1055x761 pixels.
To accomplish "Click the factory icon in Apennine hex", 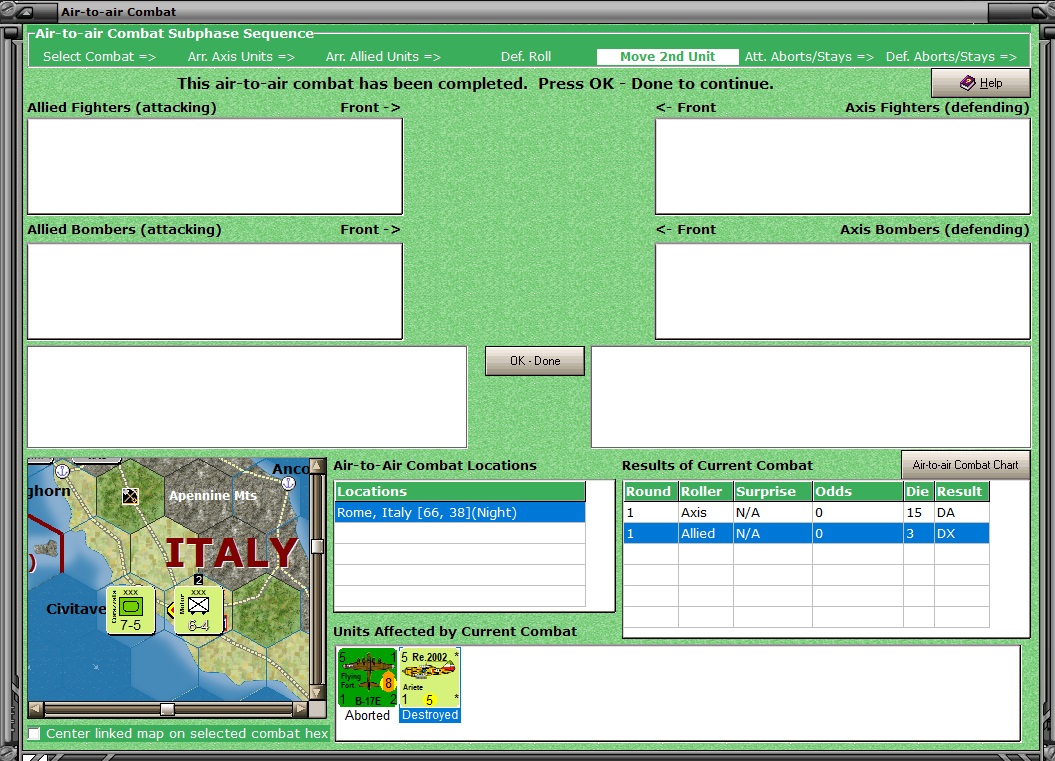I will coord(131,497).
